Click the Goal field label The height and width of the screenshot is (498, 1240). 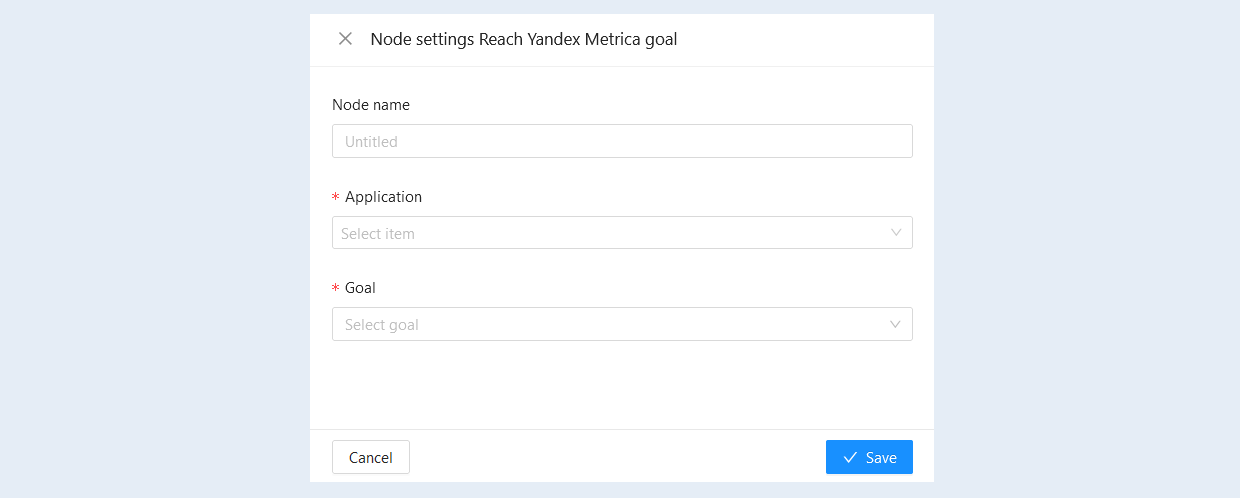coord(360,288)
